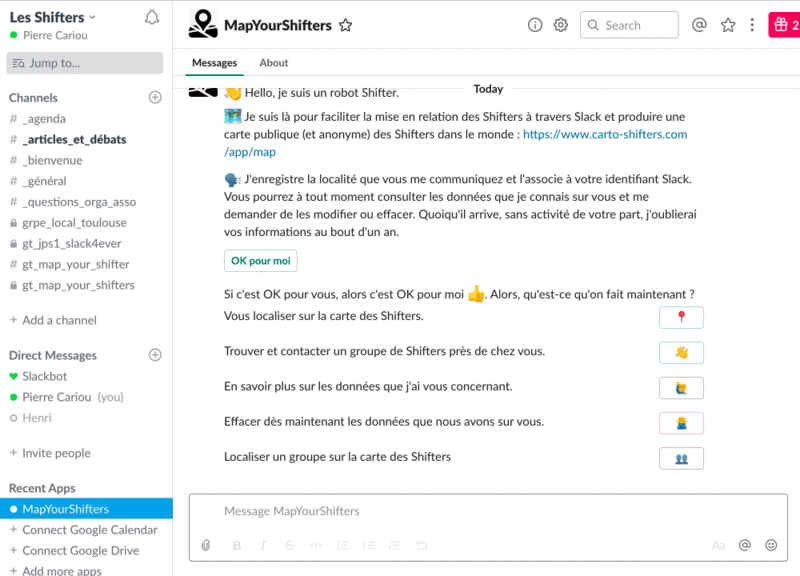Open the more actions vertical dots menu
The height and width of the screenshot is (576, 800).
tap(752, 25)
